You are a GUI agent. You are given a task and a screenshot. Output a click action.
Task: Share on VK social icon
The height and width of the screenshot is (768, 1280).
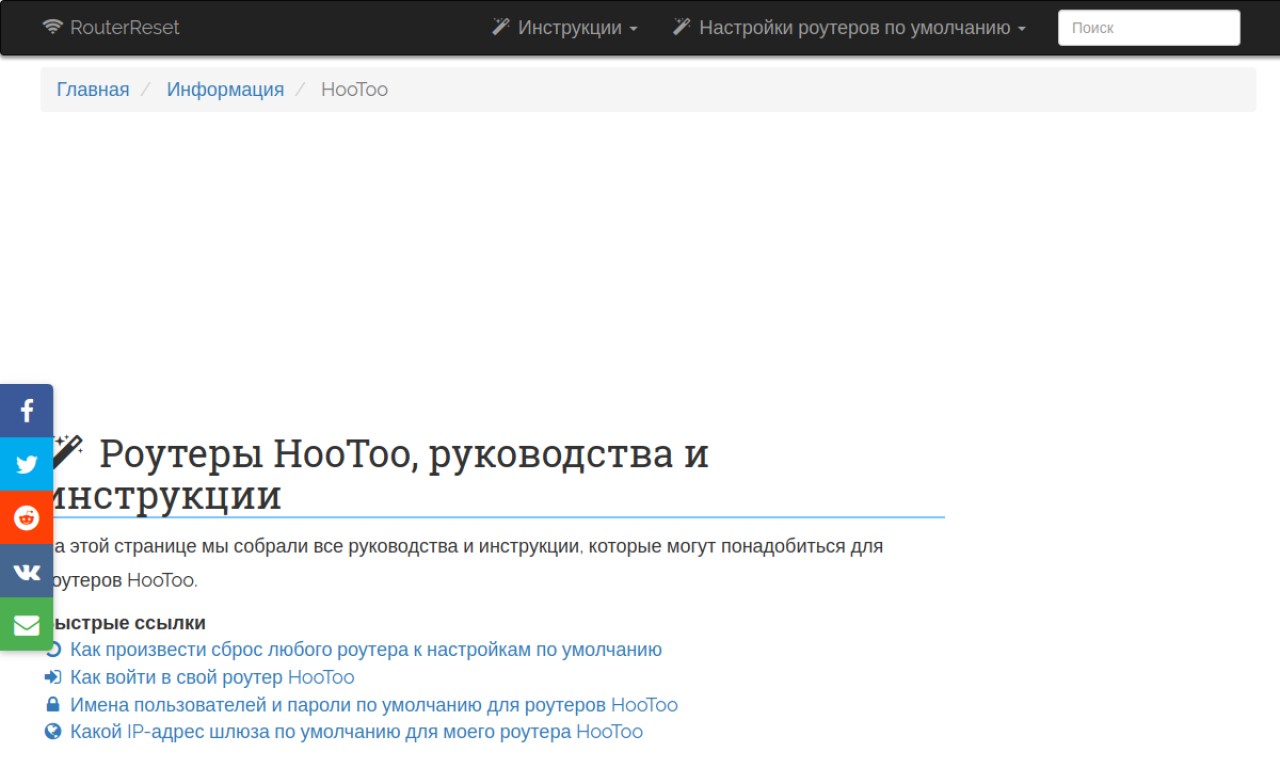point(27,572)
